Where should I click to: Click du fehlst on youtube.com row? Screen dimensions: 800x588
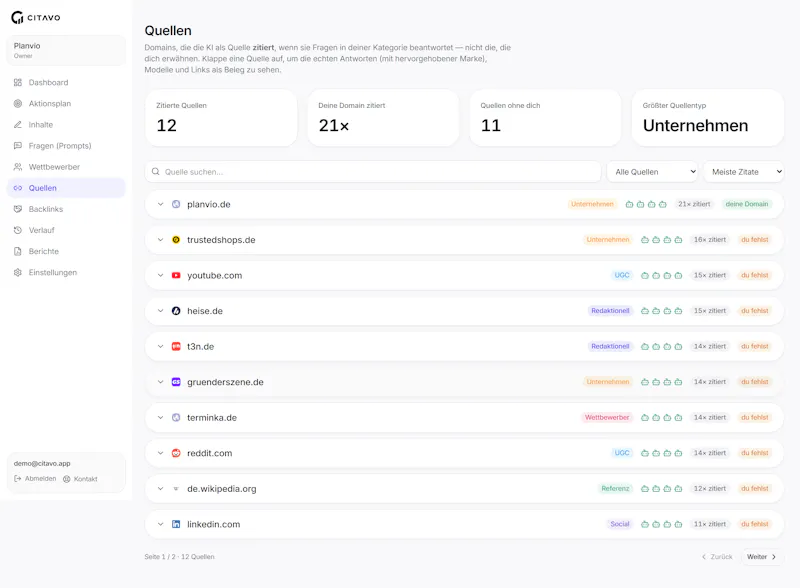click(755, 275)
